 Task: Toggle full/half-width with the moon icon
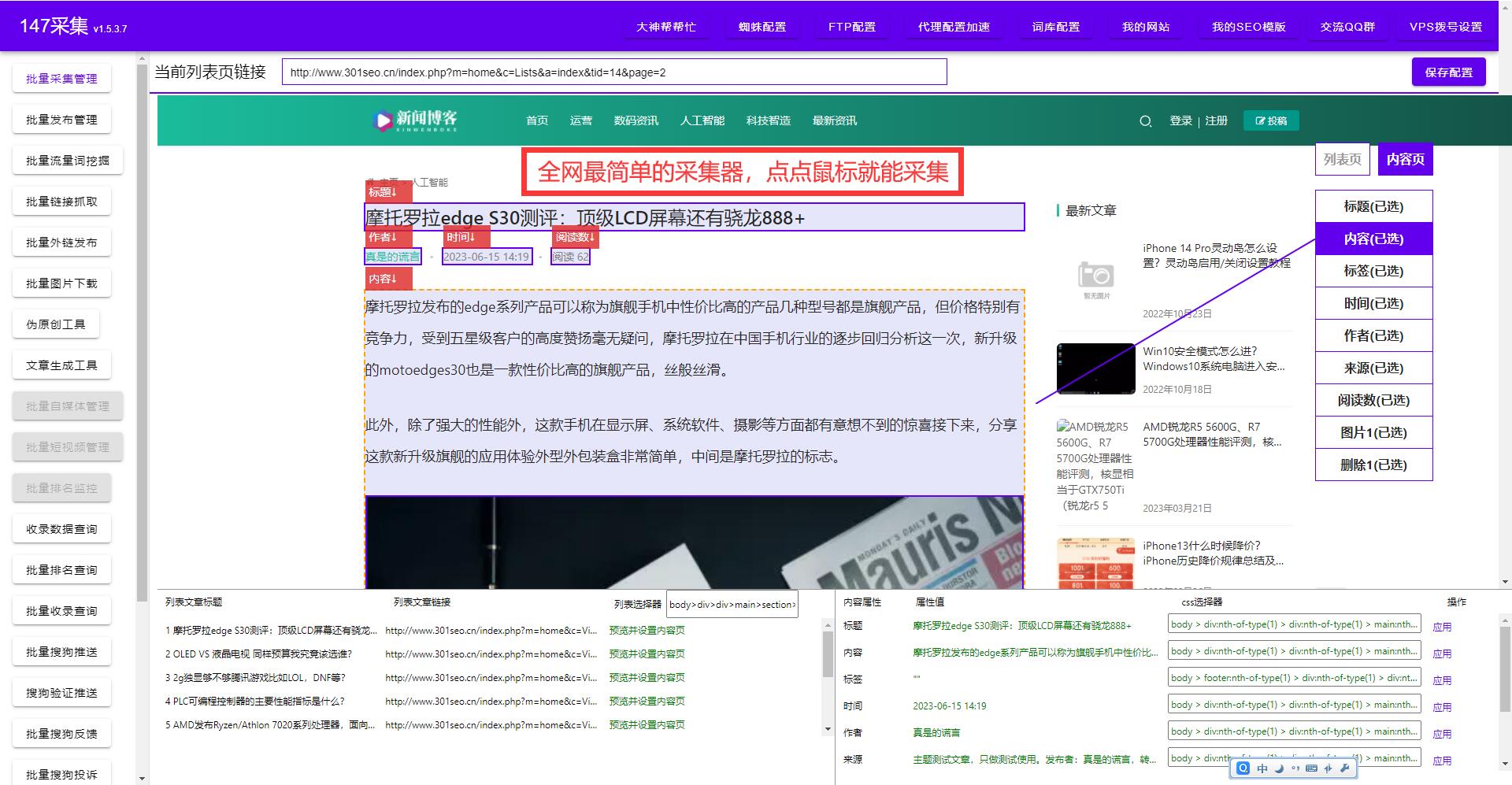coord(1278,768)
